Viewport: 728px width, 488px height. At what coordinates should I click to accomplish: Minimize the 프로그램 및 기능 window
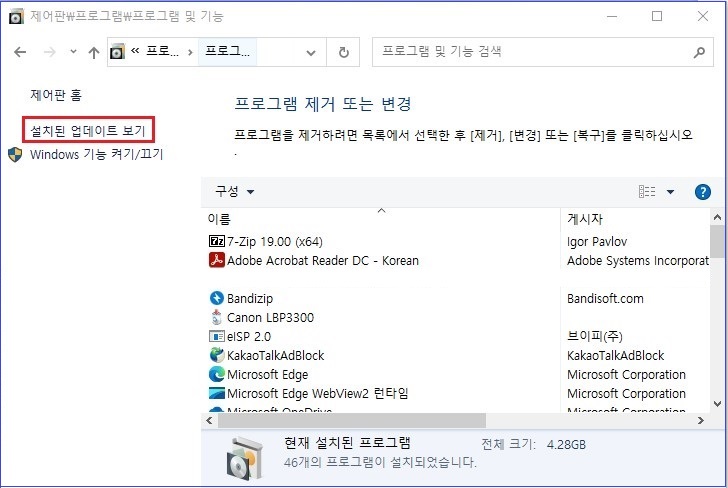(x=612, y=16)
